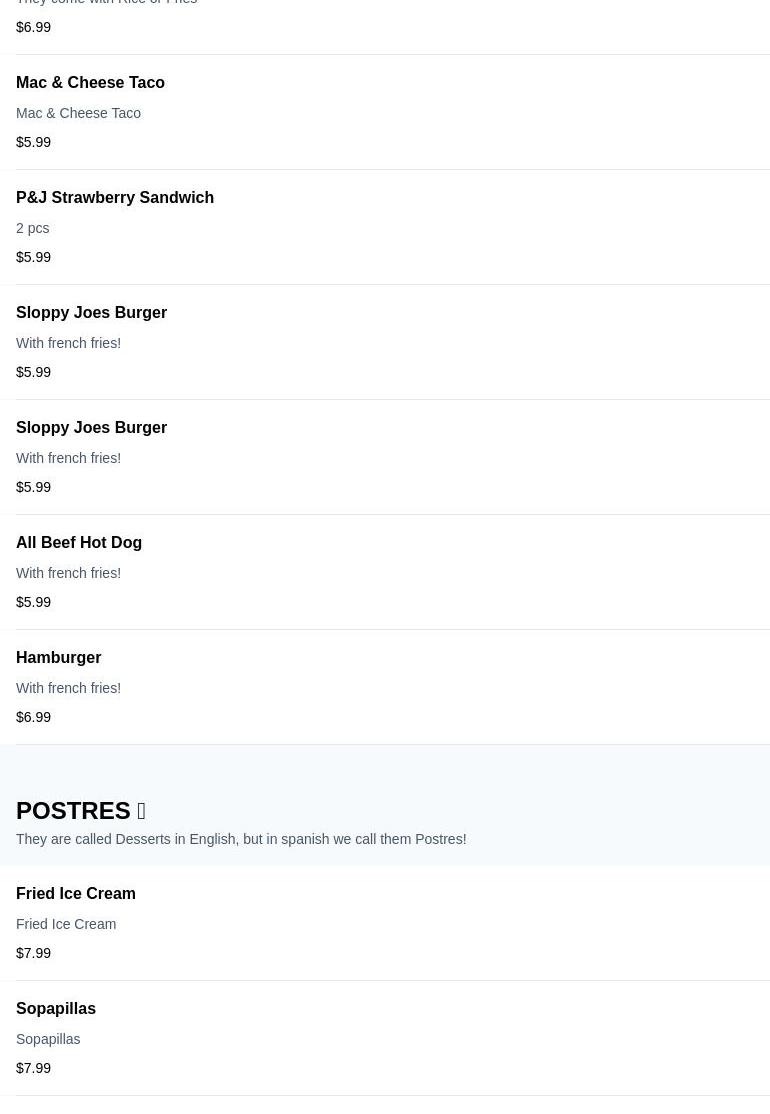Screen dimensions: 770x1114
Task: Click 'With french fries!' under All Beef Hot Dog
Action: (x=68, y=573)
